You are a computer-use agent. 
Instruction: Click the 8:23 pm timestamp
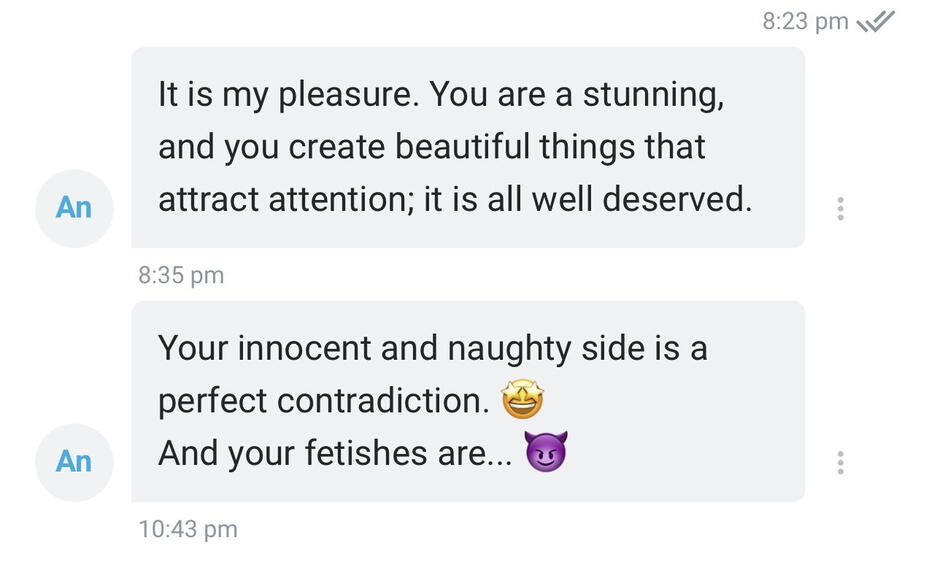tap(804, 21)
